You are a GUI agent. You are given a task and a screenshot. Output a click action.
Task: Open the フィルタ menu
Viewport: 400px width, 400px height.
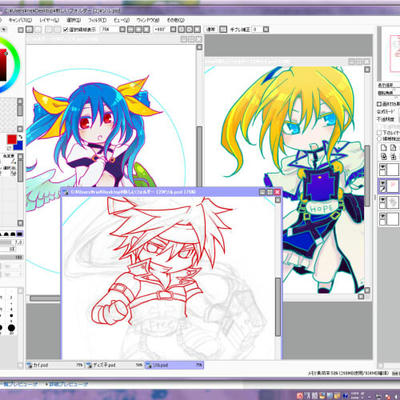[x=97, y=21]
